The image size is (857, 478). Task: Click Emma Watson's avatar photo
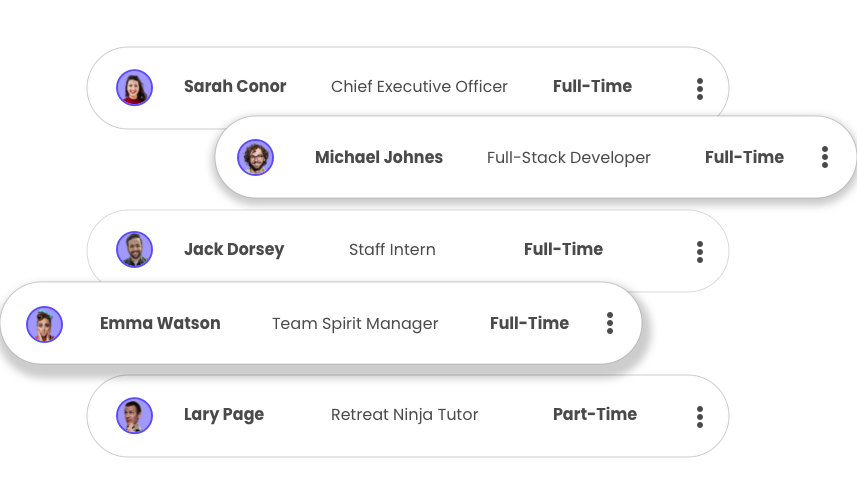[x=45, y=324]
